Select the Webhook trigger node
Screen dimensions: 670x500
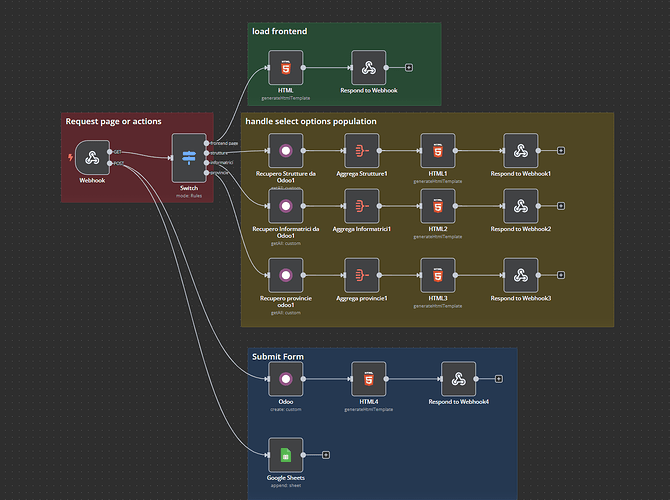coord(92,158)
